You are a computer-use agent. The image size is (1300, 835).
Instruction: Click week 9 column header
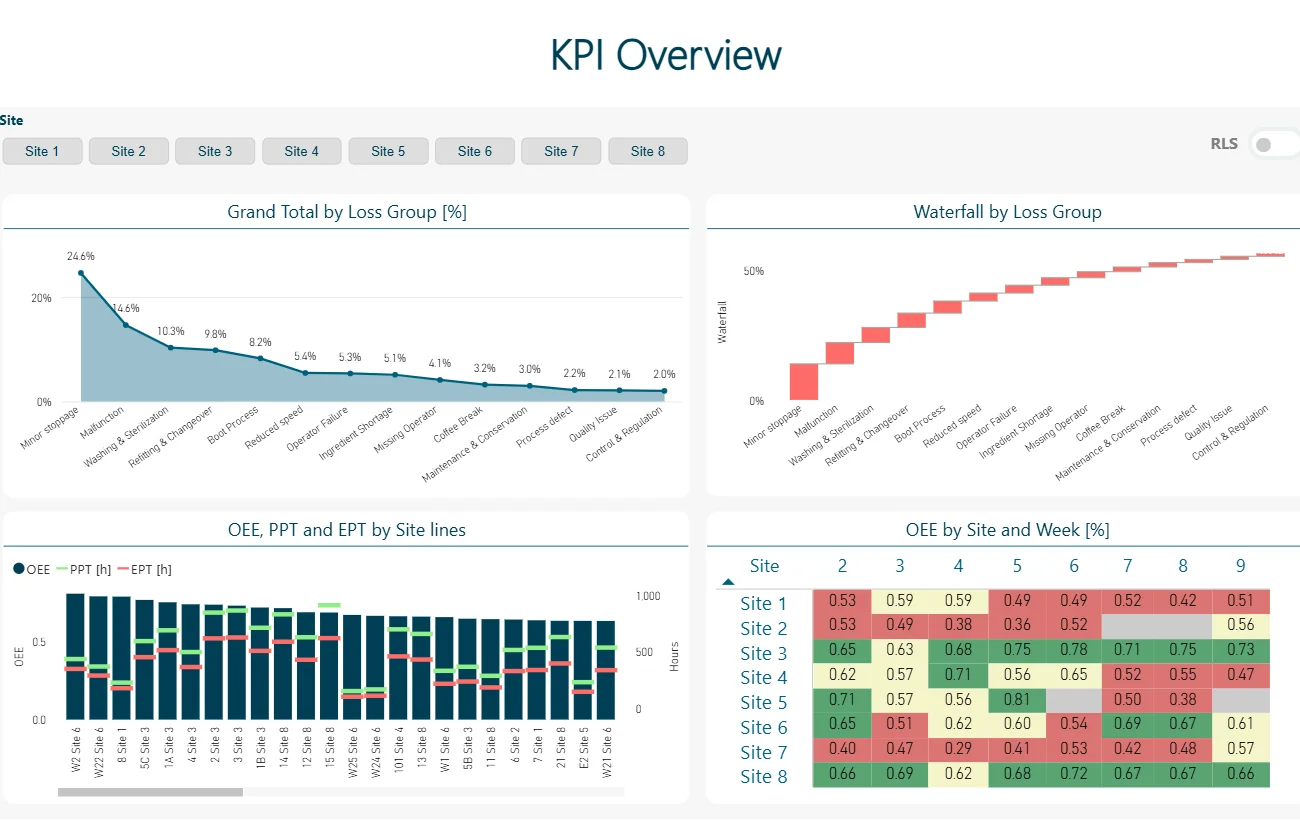tap(1241, 566)
